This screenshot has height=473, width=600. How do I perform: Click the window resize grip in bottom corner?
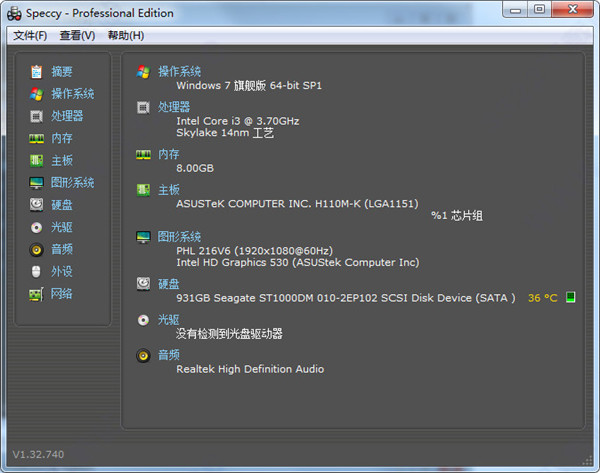click(587, 461)
